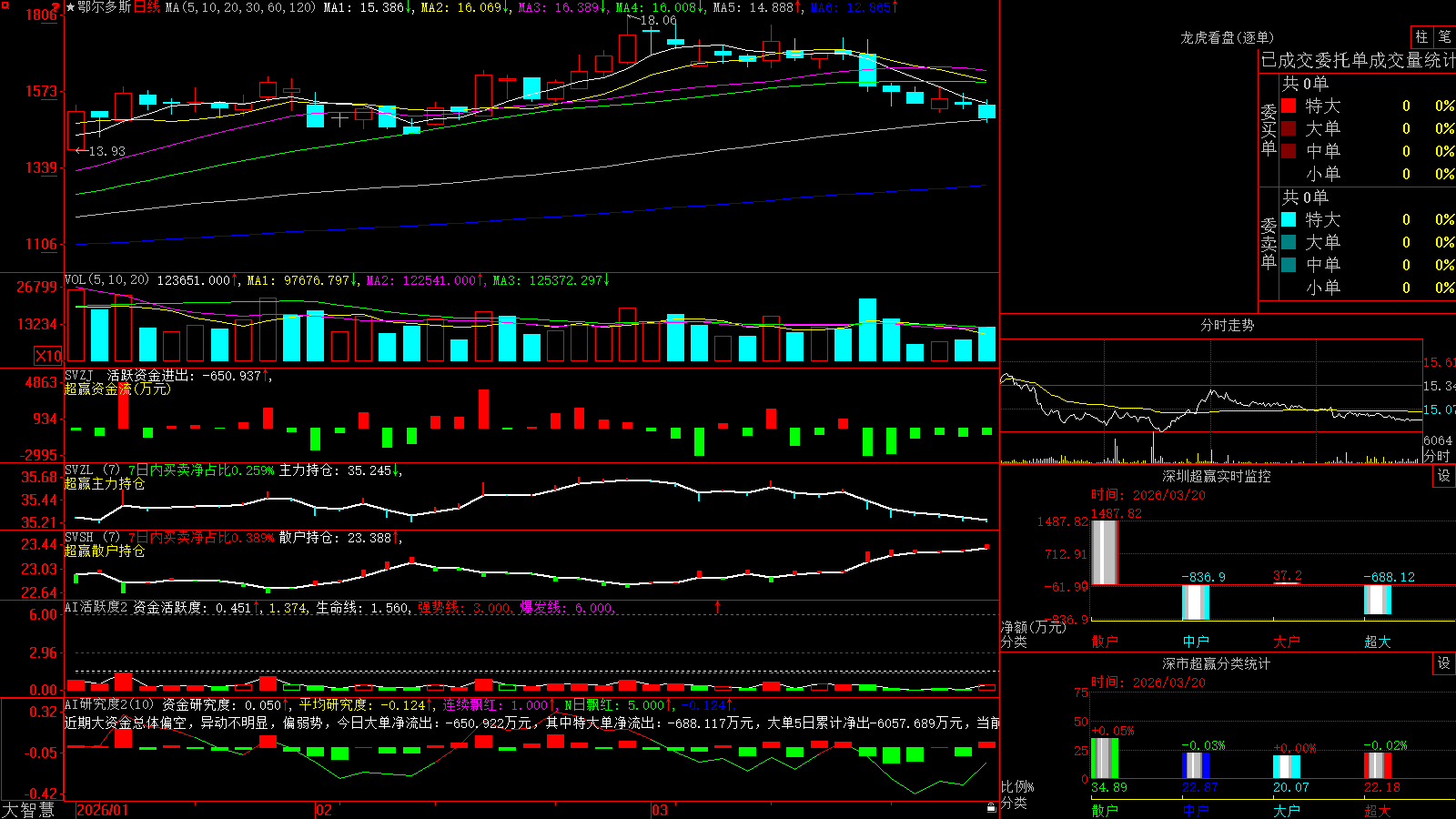Click the 日线 period label
Viewport: 1456px width, 819px height.
(147, 7)
